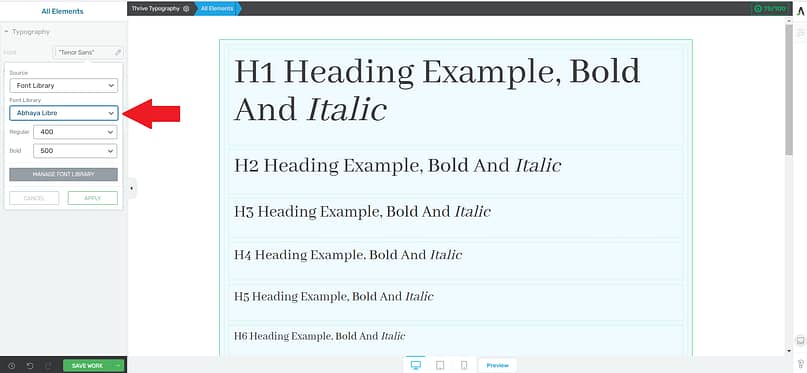Click the Save Work button
The width and height of the screenshot is (807, 373).
(88, 366)
